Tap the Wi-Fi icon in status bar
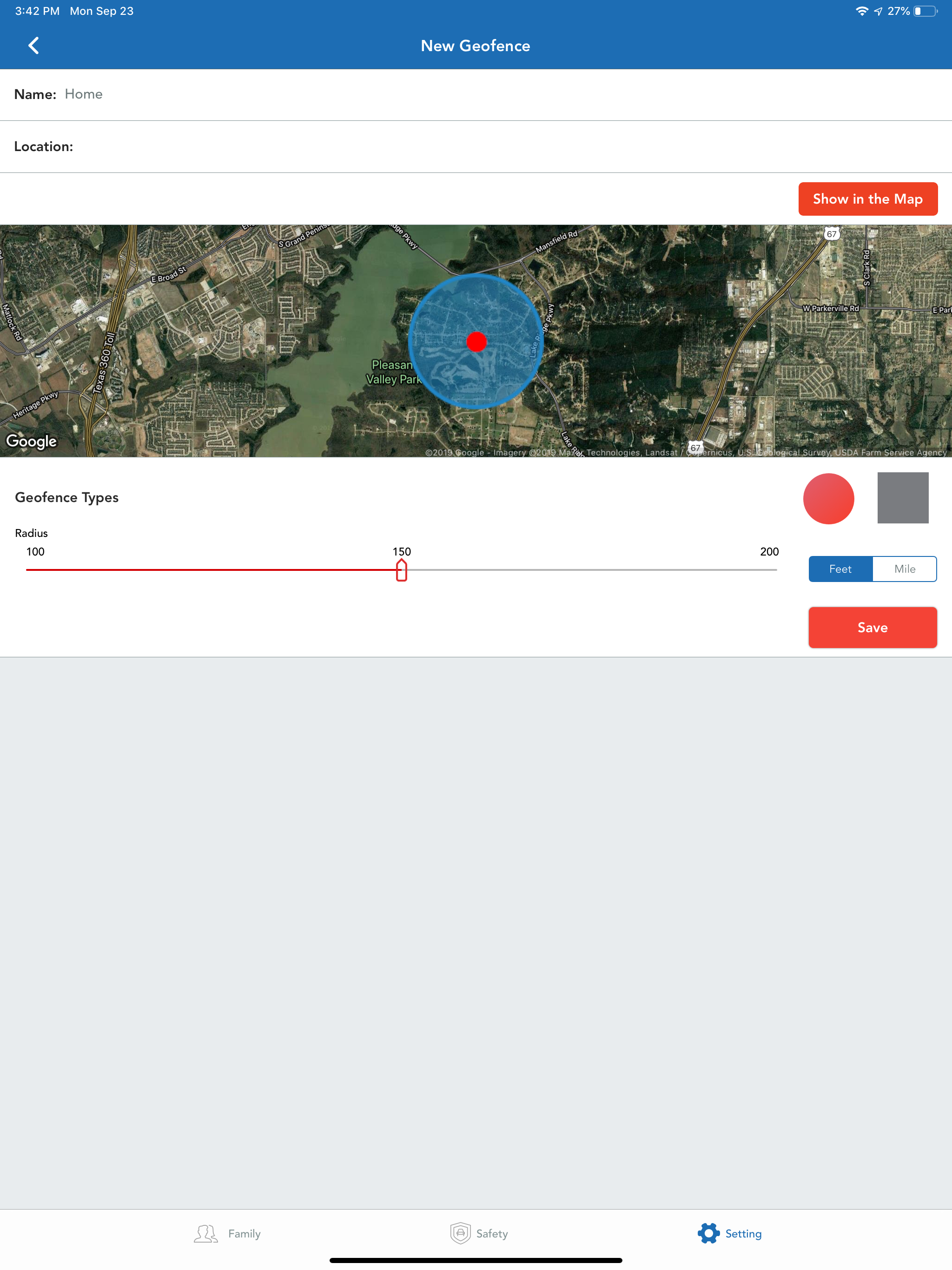The height and width of the screenshot is (1270, 952). click(862, 11)
